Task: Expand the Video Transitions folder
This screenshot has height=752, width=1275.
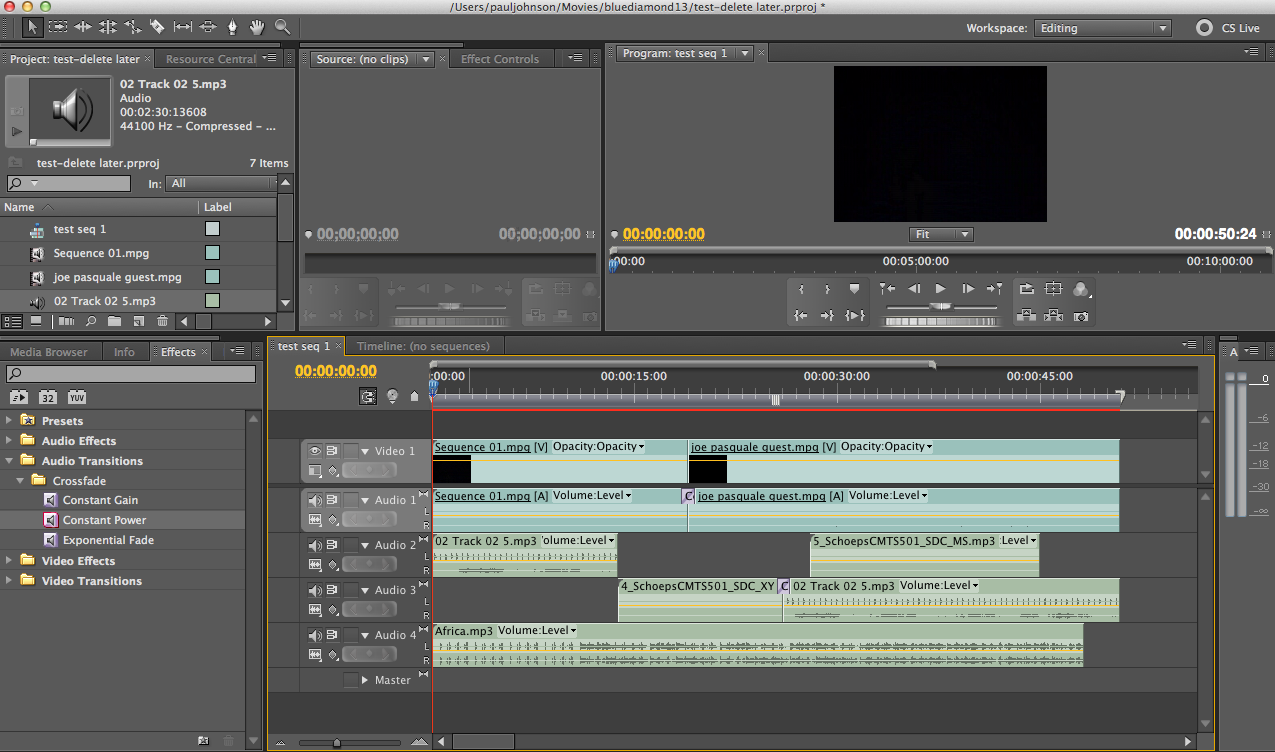Action: 9,581
